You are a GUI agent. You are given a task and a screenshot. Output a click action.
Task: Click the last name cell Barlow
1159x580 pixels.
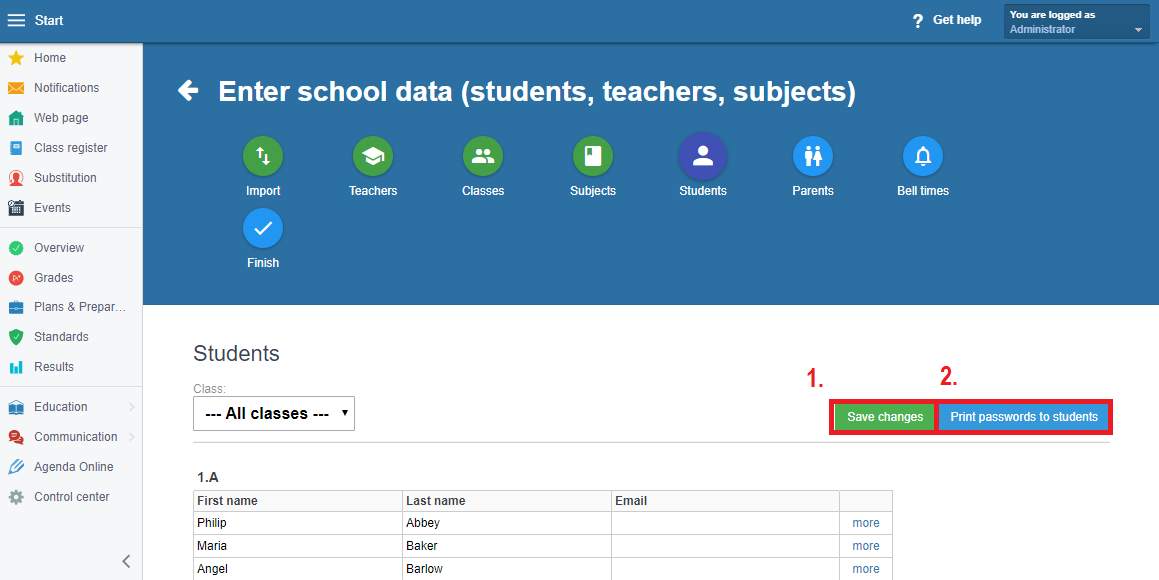(x=507, y=569)
